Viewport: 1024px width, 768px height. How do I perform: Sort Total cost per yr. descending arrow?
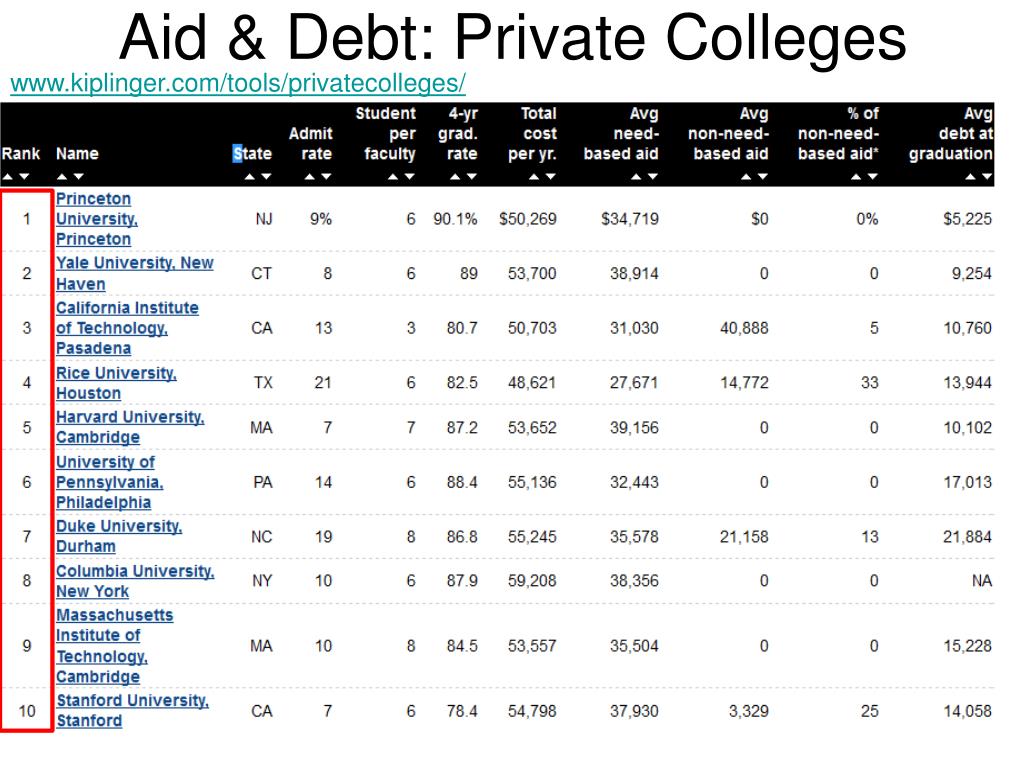[551, 177]
